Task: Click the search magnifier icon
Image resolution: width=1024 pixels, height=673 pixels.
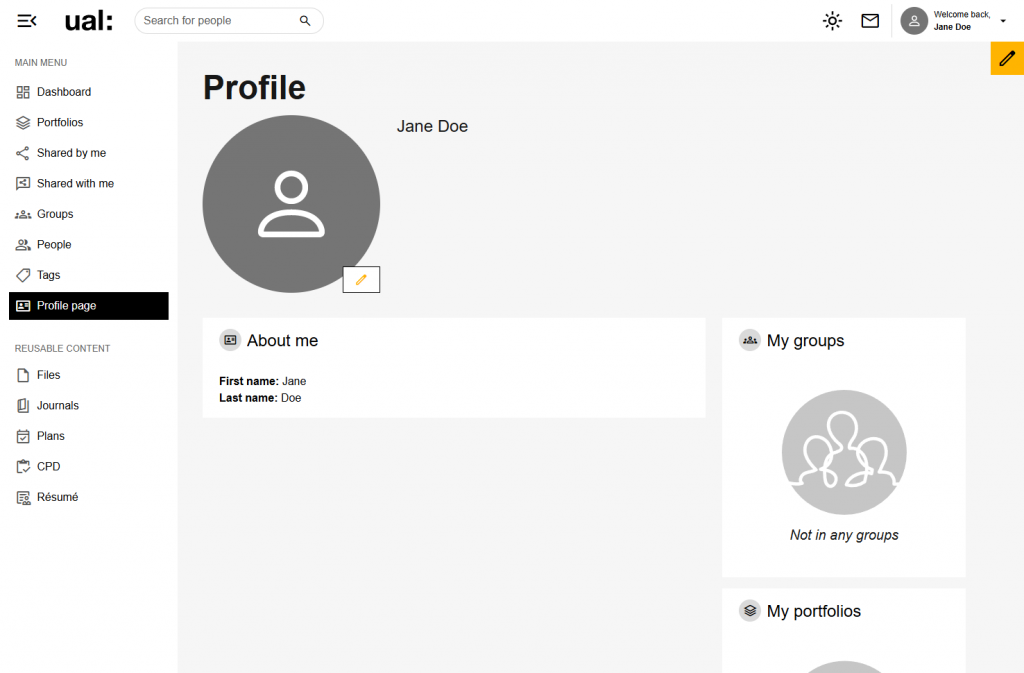Action: 305,21
